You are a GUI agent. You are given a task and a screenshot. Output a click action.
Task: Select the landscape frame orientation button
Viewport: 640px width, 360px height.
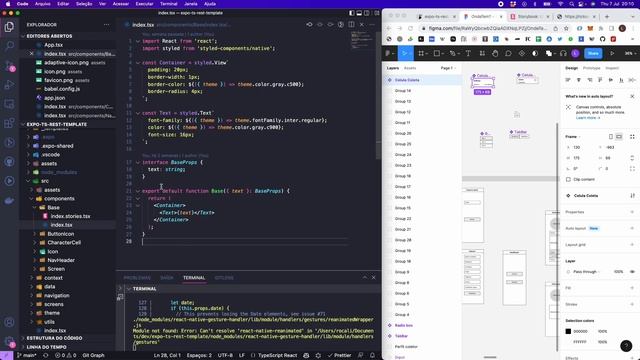click(619, 137)
